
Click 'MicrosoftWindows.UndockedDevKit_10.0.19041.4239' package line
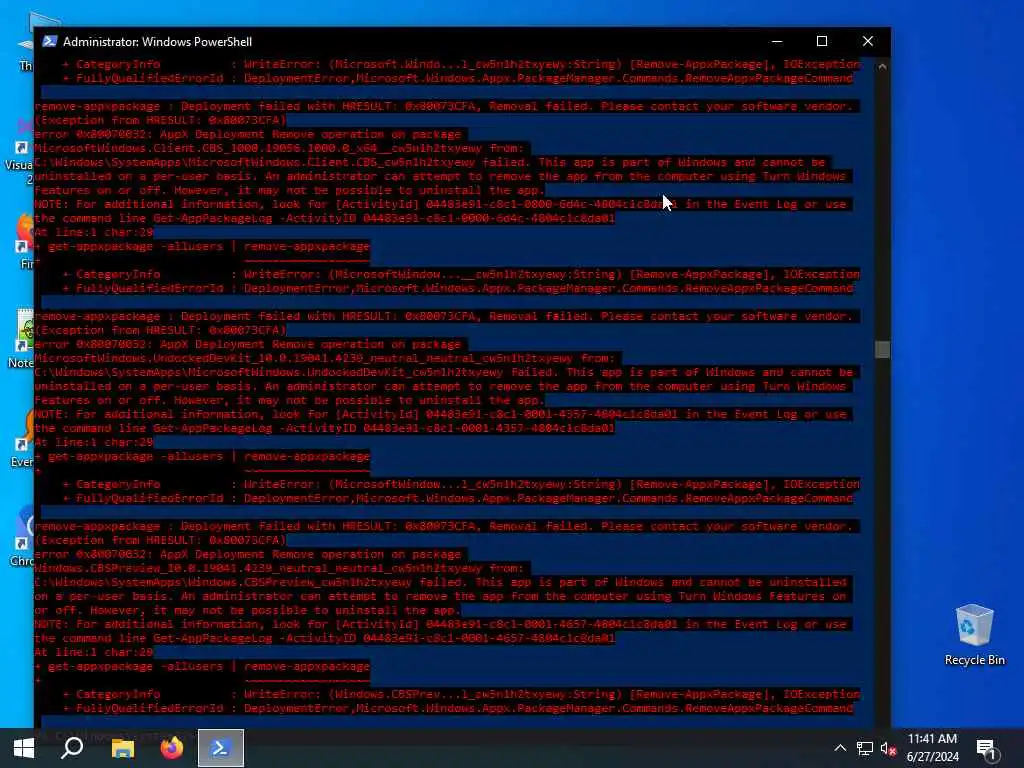[325, 358]
